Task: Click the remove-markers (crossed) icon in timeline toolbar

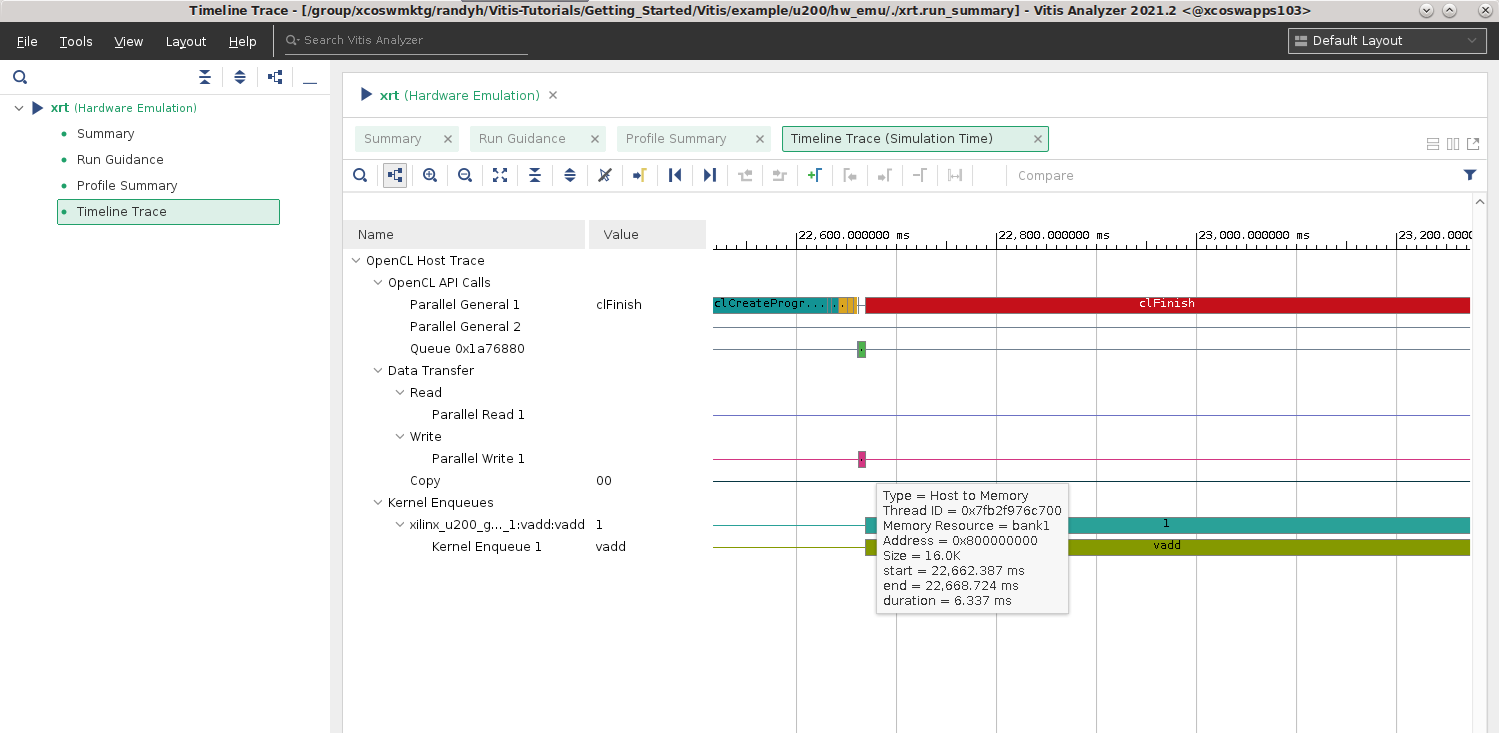Action: pyautogui.click(x=605, y=175)
